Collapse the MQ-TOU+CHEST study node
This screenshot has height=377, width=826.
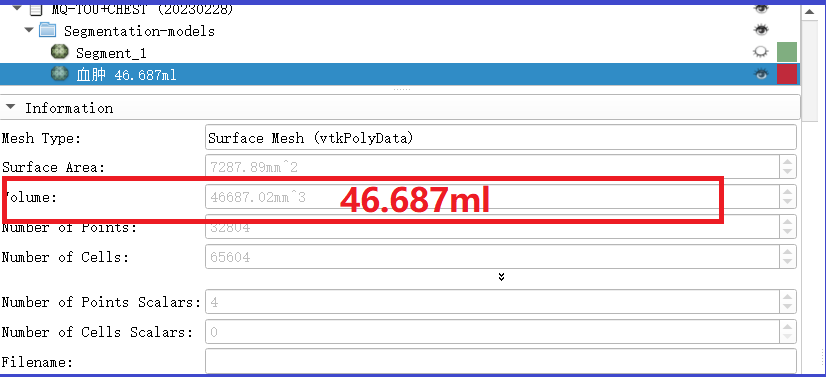(16, 8)
